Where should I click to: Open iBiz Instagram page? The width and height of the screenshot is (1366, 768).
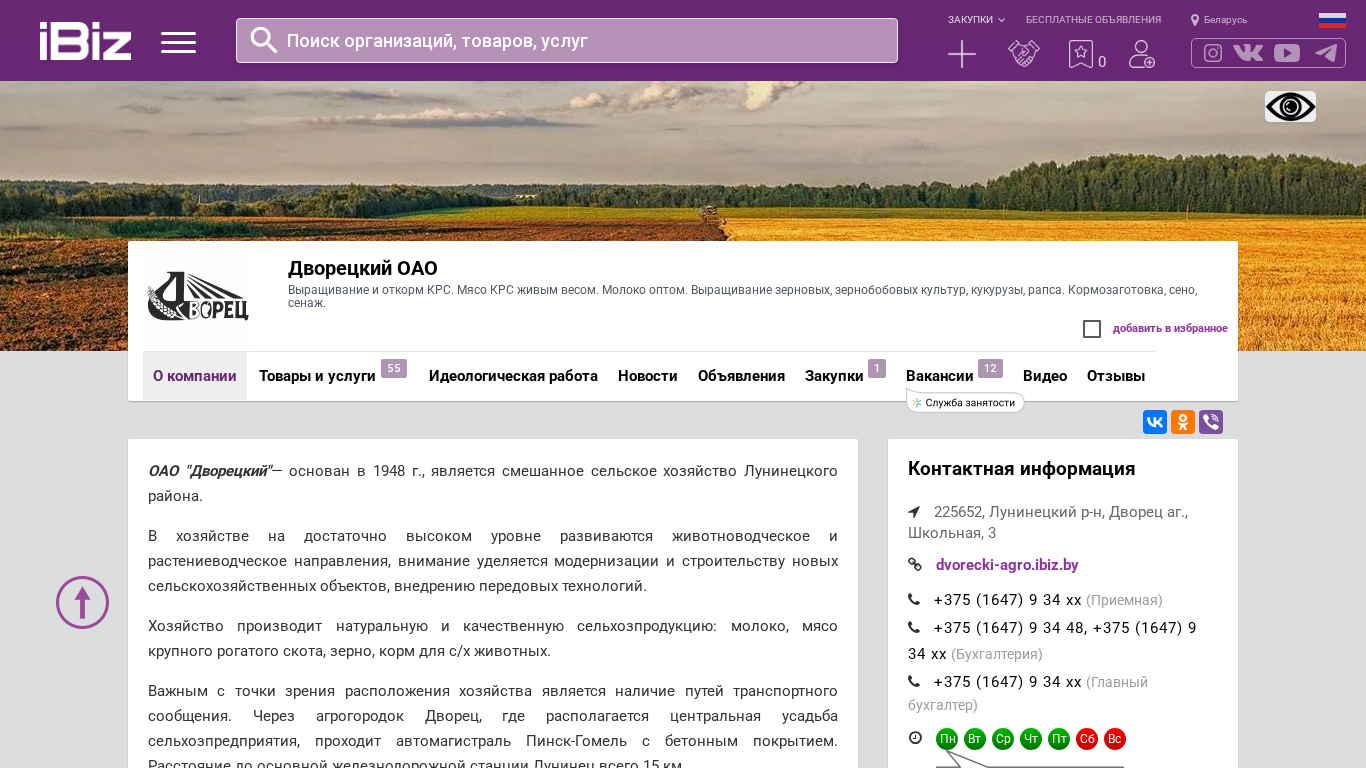pyautogui.click(x=1212, y=53)
